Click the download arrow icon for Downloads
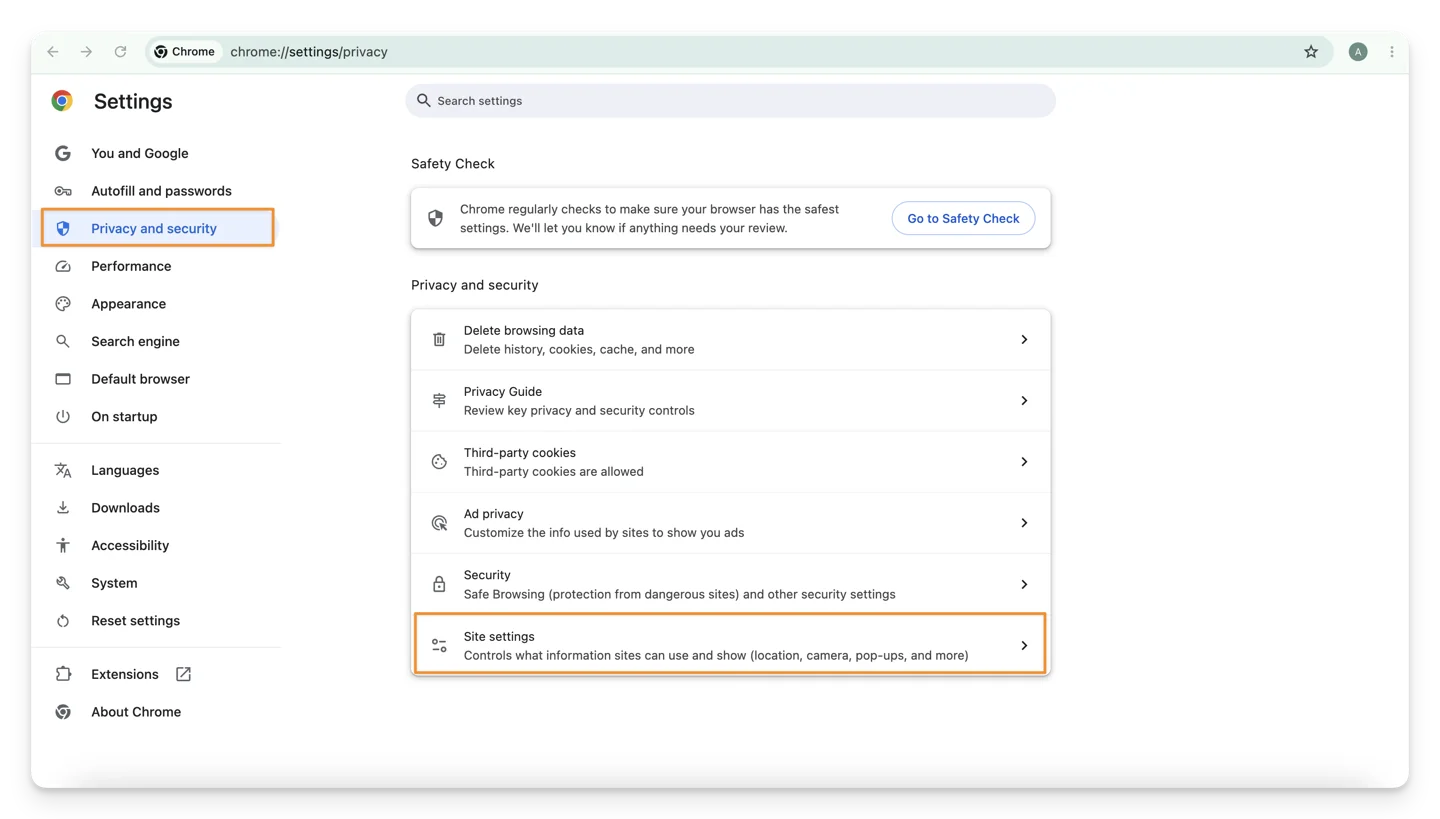Screen dimensions: 1440x819 point(63,508)
